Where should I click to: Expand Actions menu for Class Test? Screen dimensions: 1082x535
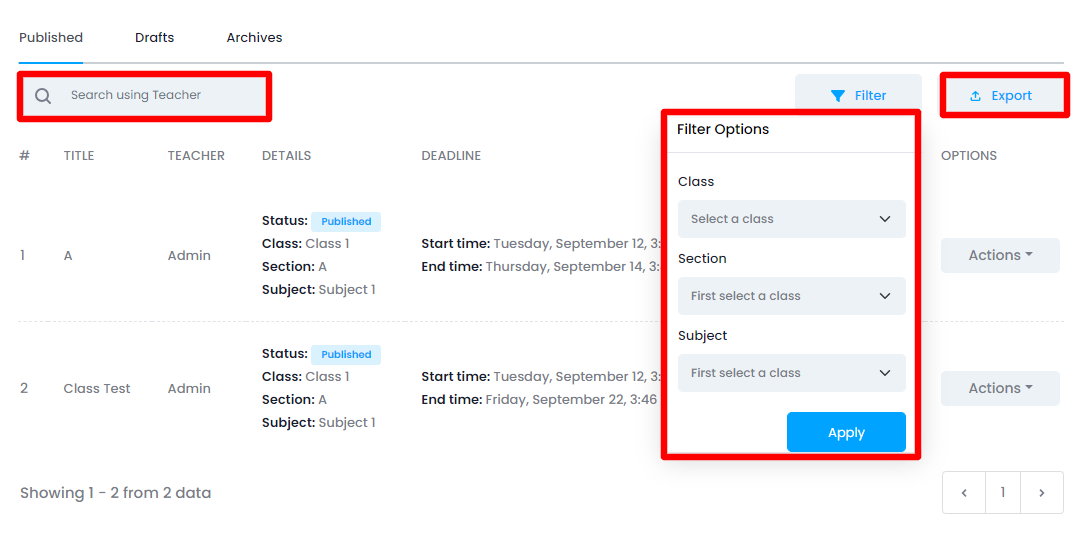[x=1000, y=388]
